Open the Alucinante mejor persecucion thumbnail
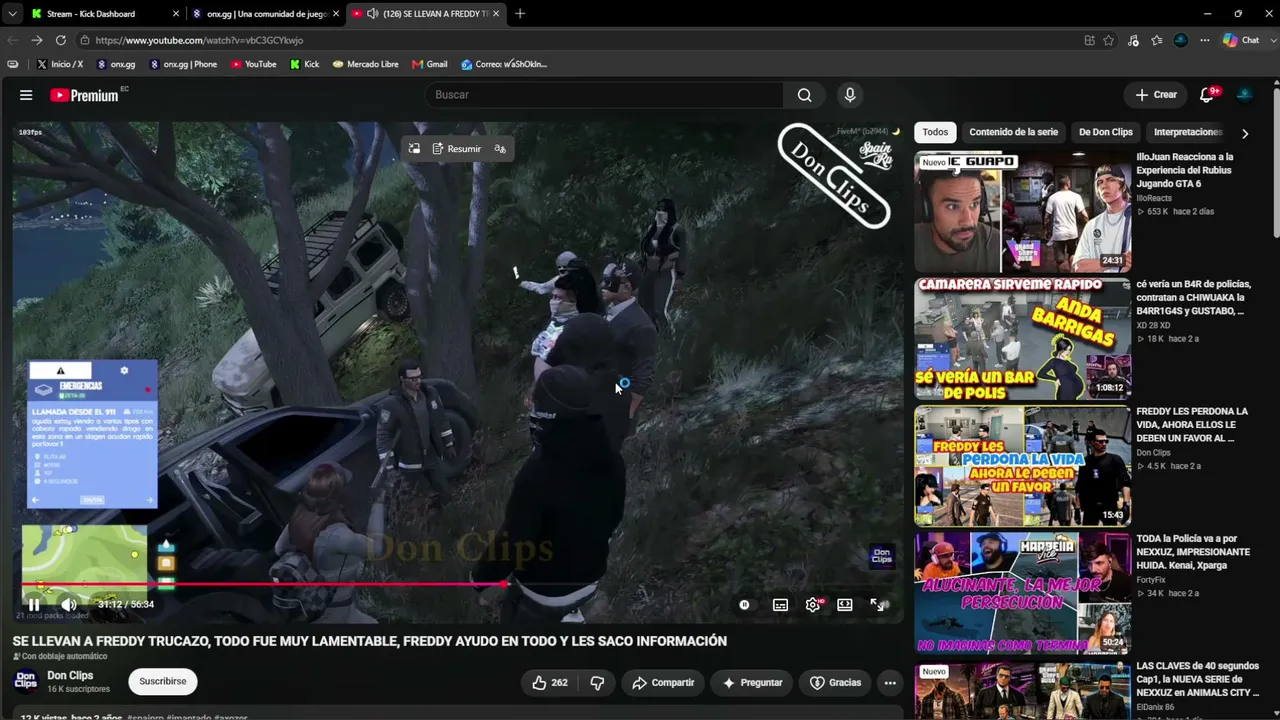1280x720 pixels. click(1022, 593)
